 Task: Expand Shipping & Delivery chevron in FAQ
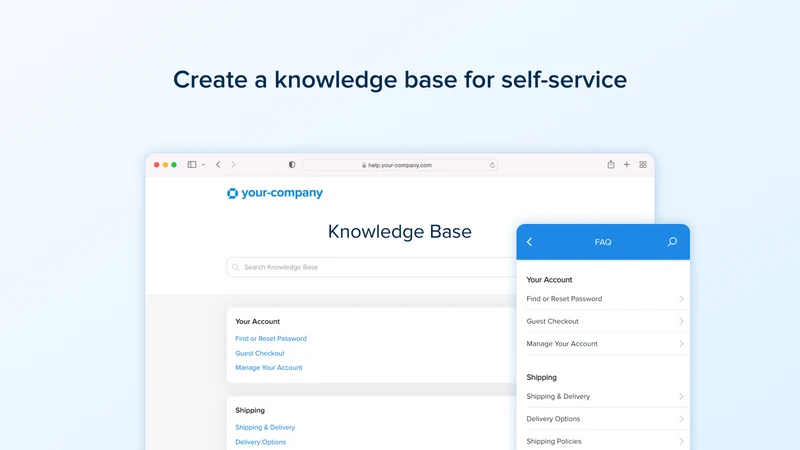click(681, 396)
